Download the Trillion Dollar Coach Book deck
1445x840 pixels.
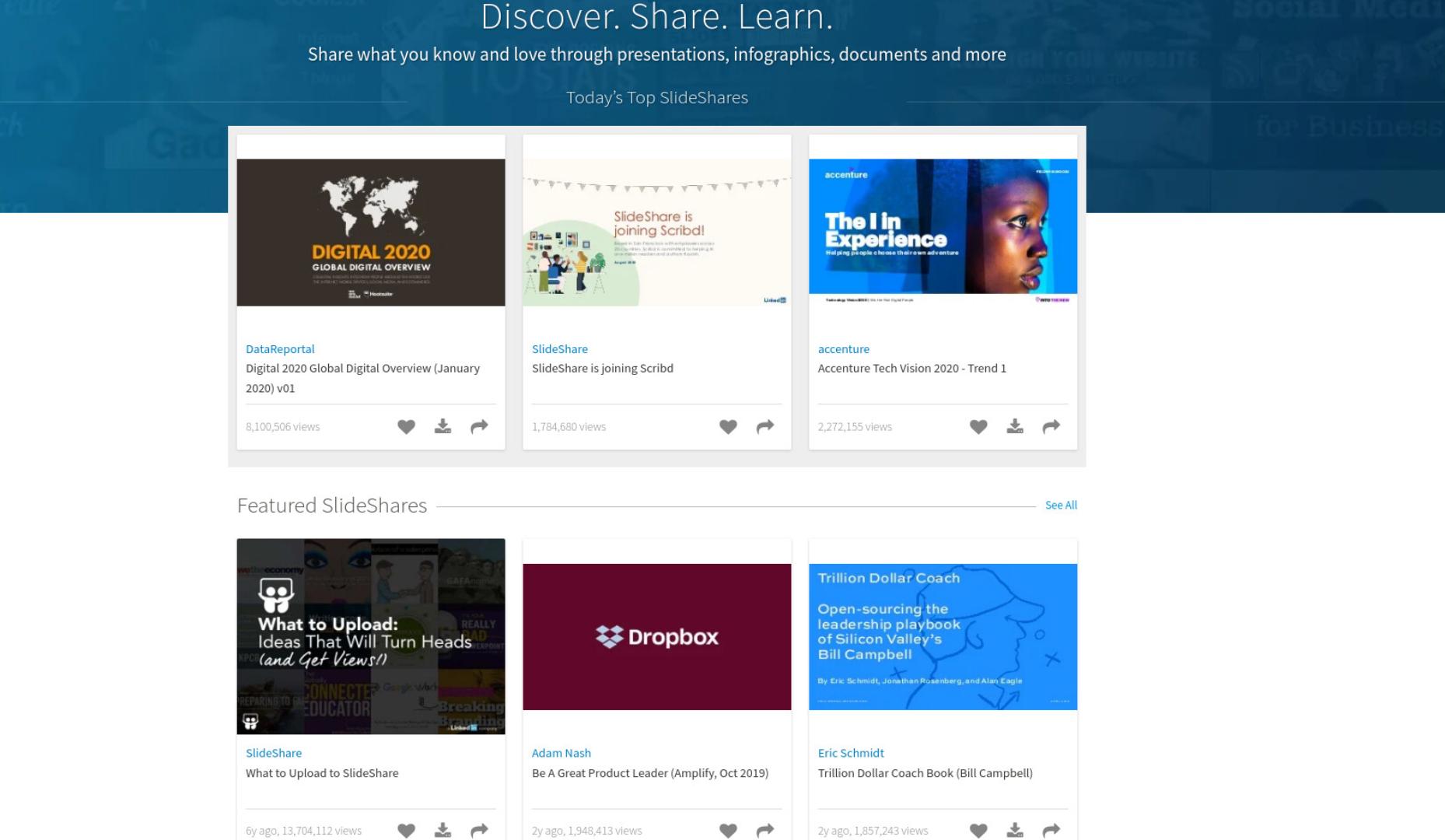point(1015,831)
